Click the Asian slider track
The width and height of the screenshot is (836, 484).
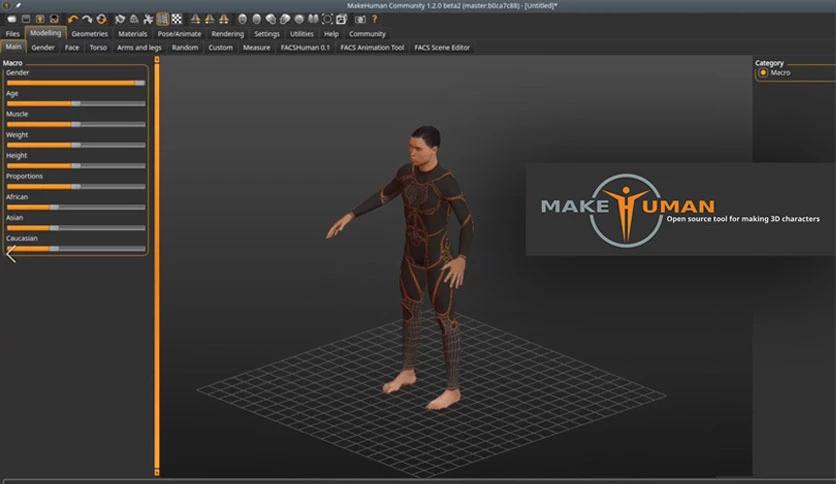[x=76, y=228]
